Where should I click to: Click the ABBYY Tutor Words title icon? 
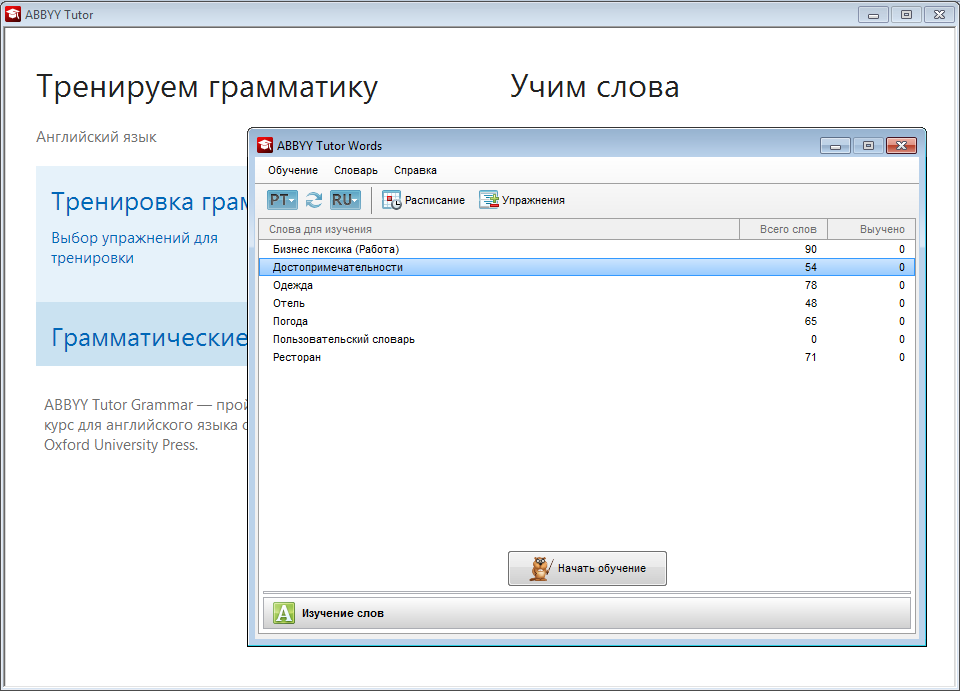pyautogui.click(x=265, y=145)
